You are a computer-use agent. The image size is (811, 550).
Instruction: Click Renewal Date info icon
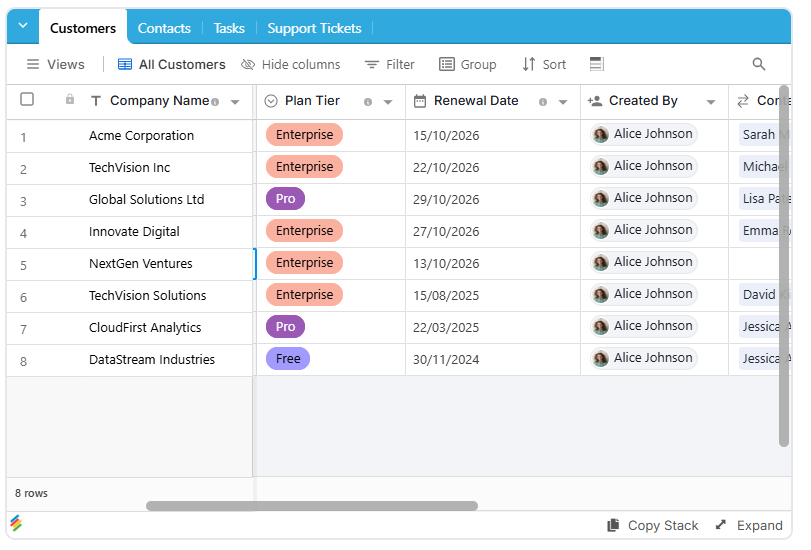click(x=543, y=102)
